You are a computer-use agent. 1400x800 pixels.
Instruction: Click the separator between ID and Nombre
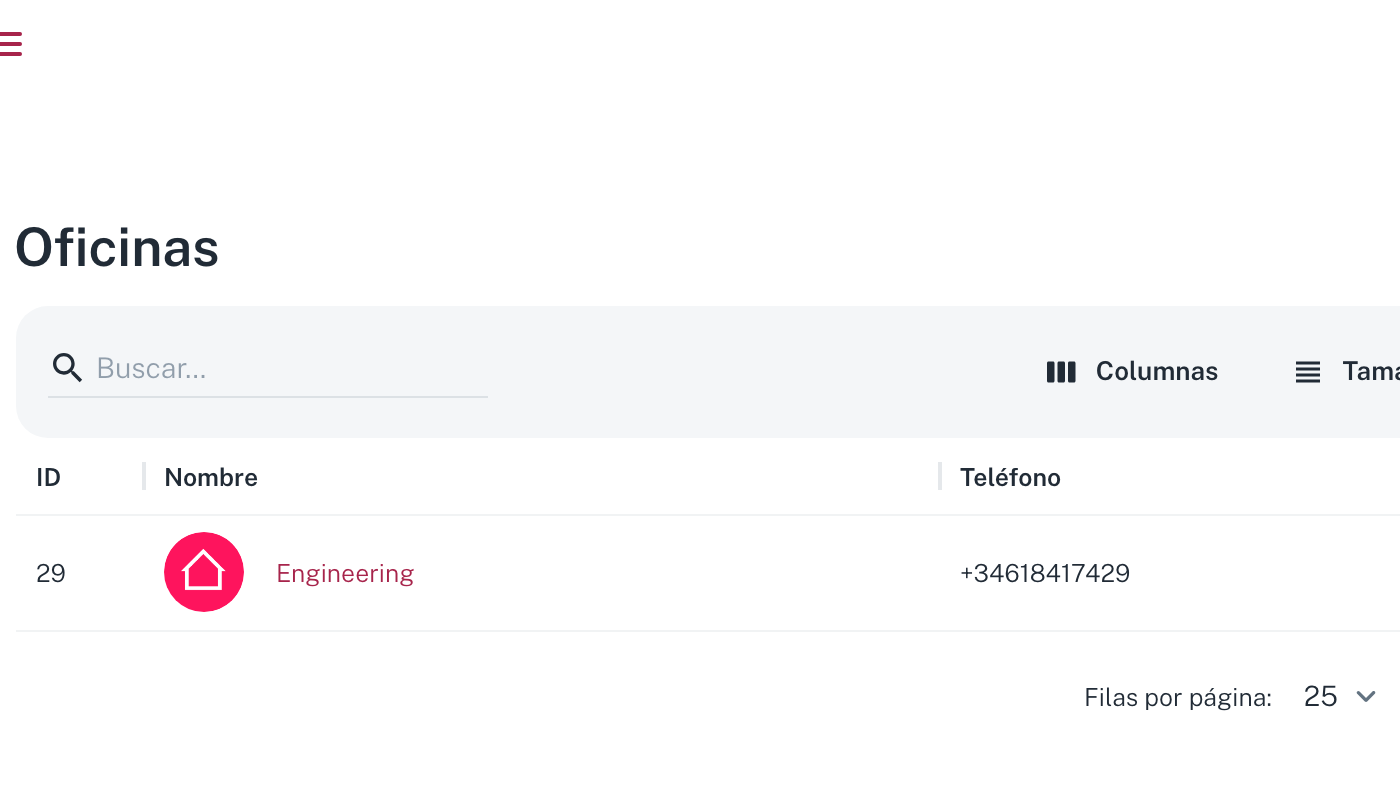[x=144, y=476]
